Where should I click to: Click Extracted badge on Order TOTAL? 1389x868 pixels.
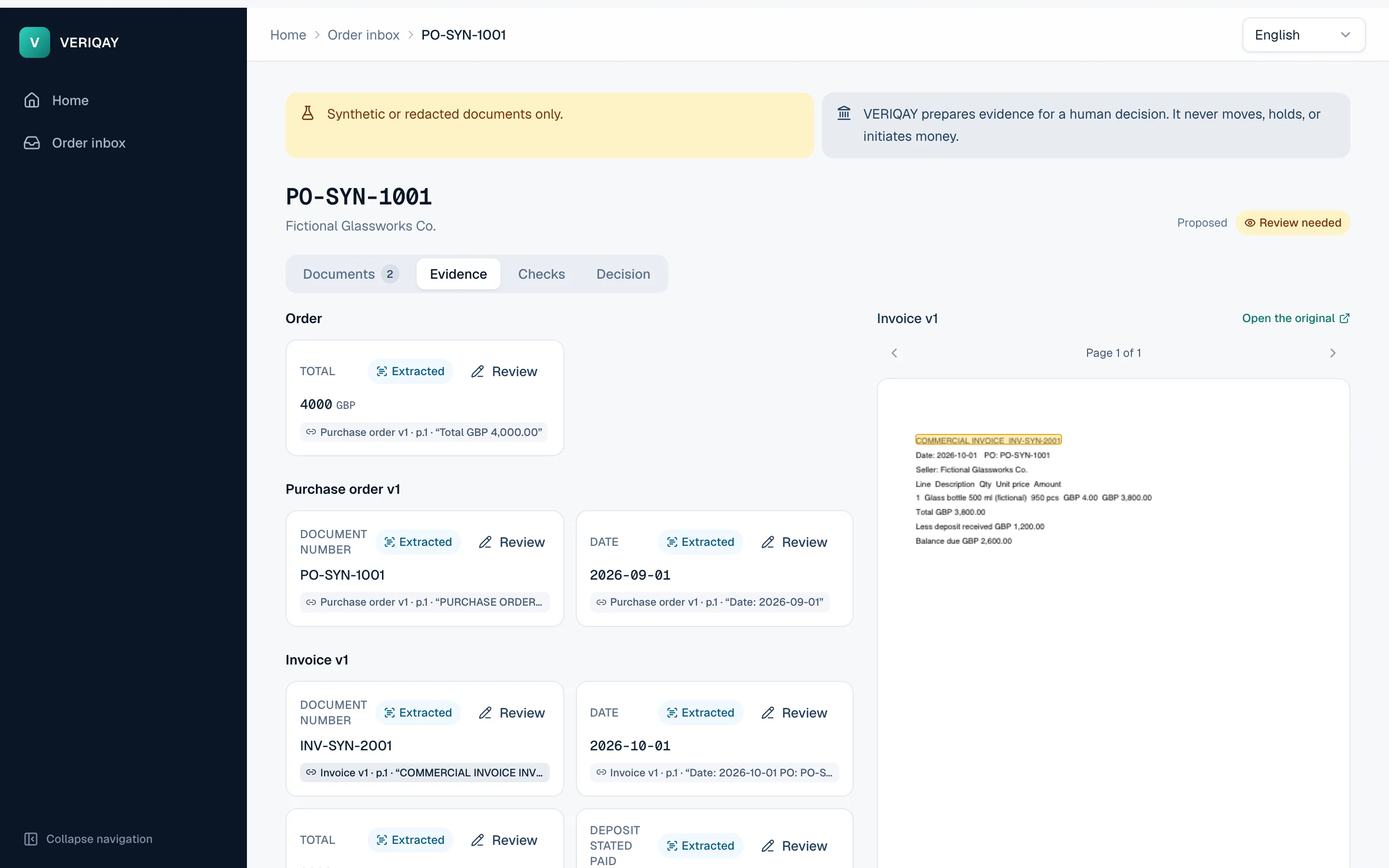click(x=410, y=371)
